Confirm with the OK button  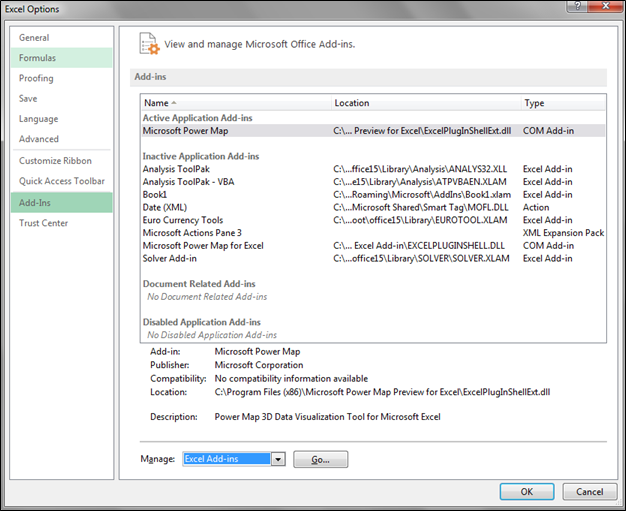coord(527,492)
